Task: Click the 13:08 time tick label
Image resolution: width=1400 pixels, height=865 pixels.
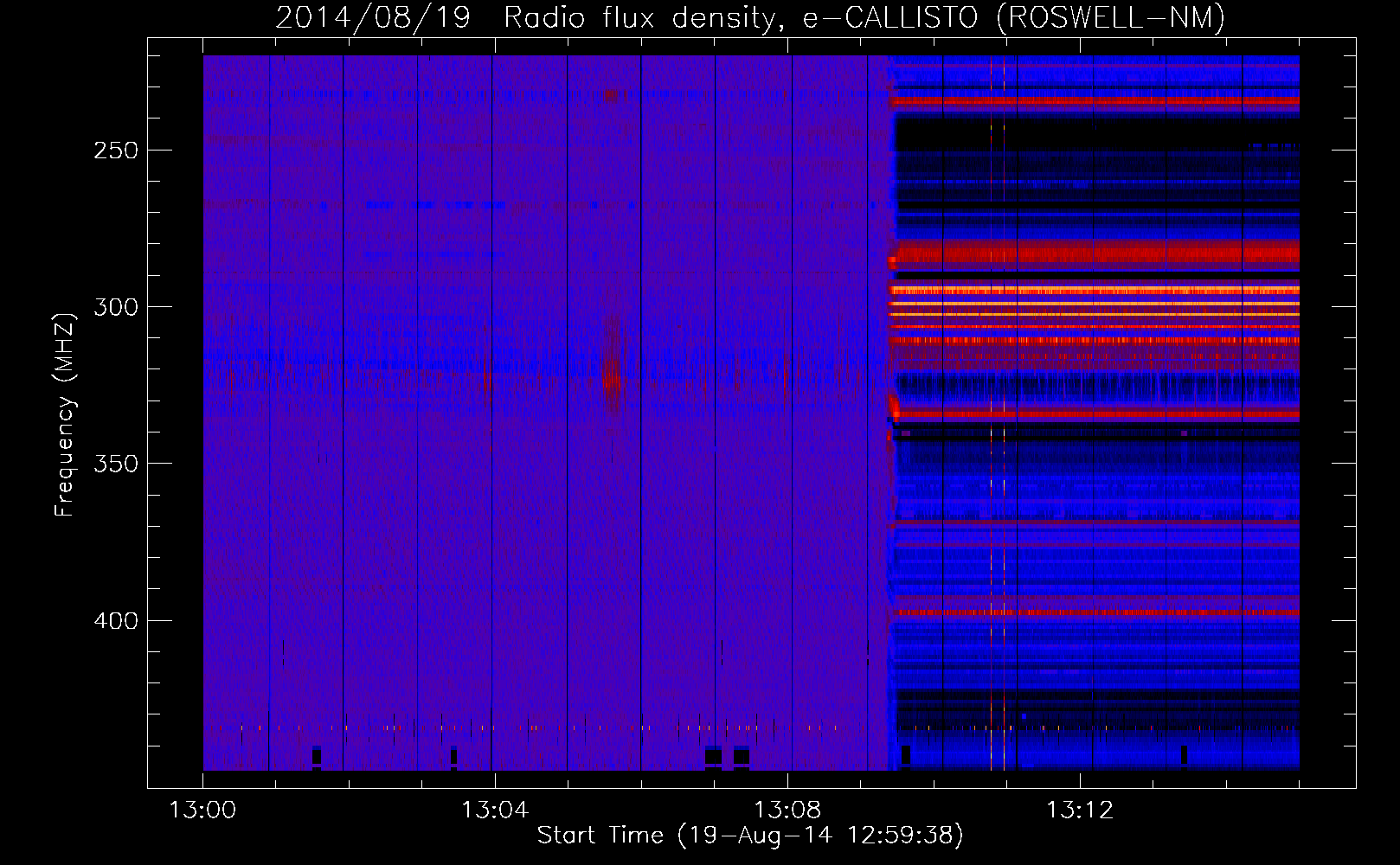Action: 787,811
